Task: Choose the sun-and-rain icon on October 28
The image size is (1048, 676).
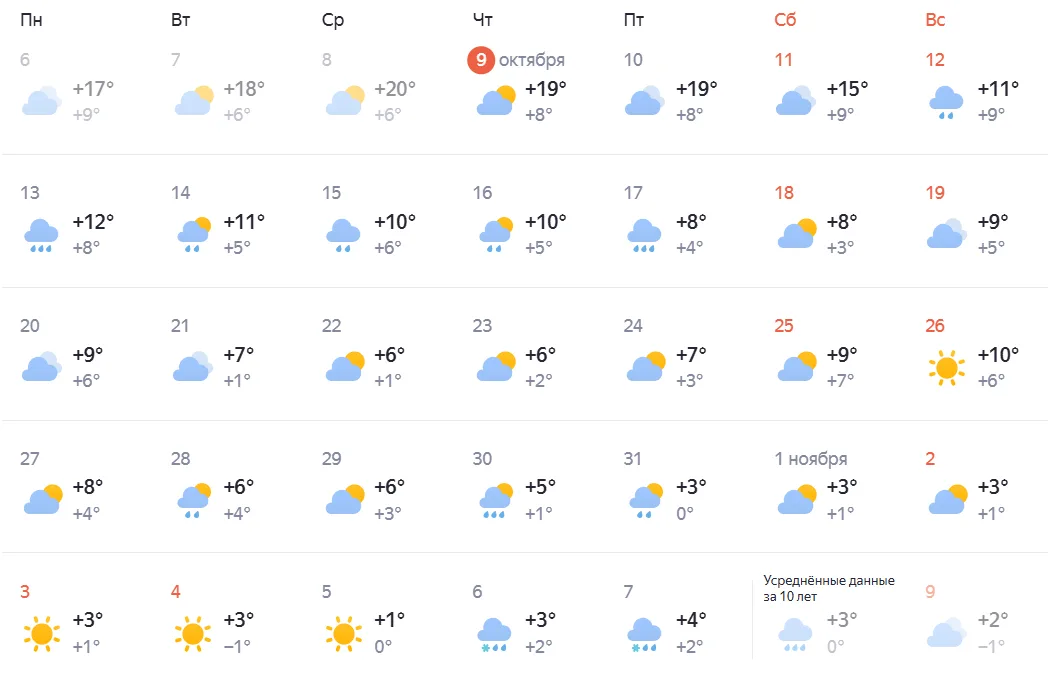Action: [192, 500]
